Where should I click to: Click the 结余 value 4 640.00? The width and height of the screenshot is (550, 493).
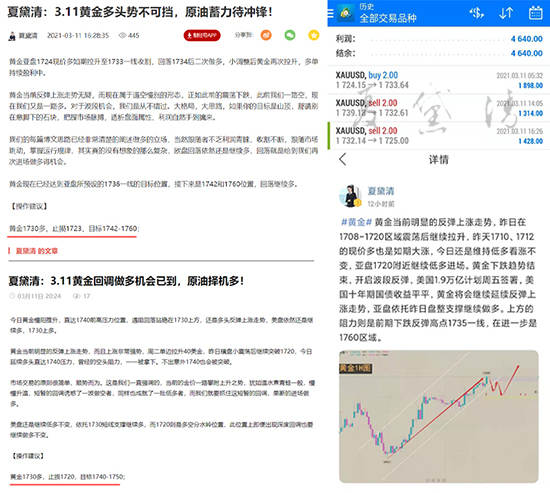(x=526, y=53)
